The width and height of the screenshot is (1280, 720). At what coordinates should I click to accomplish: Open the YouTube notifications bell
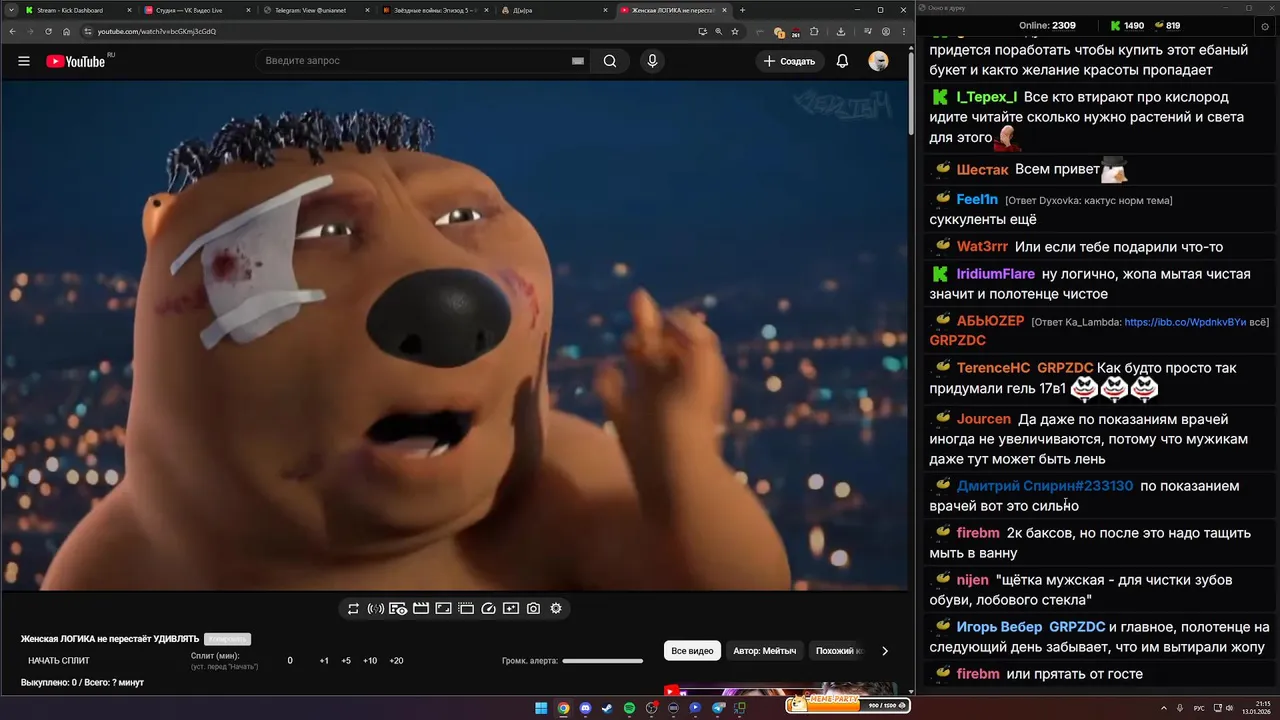pos(842,61)
